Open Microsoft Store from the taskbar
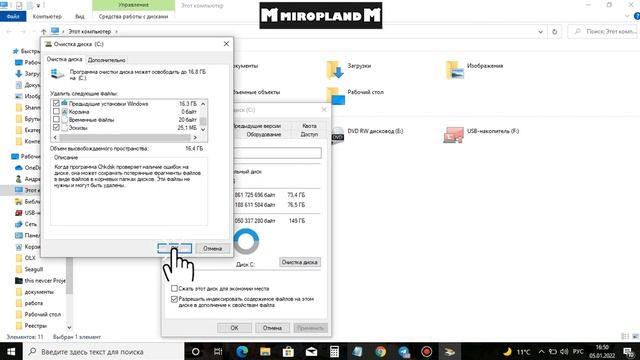640x360 pixels. [x=288, y=351]
